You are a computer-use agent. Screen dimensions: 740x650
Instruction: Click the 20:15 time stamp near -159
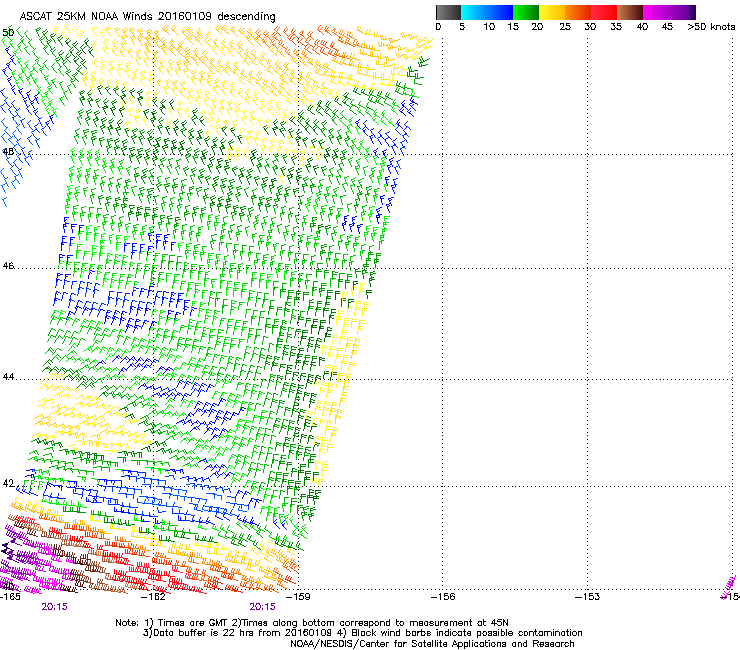point(262,607)
